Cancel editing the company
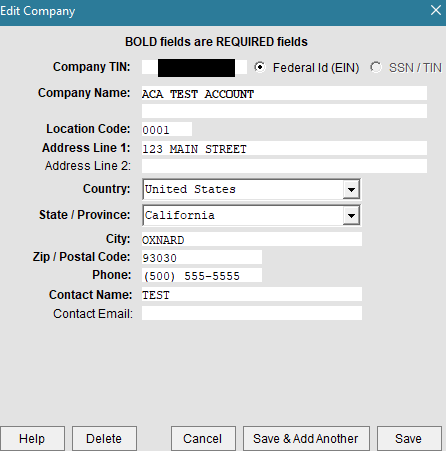446x451 pixels. click(203, 439)
